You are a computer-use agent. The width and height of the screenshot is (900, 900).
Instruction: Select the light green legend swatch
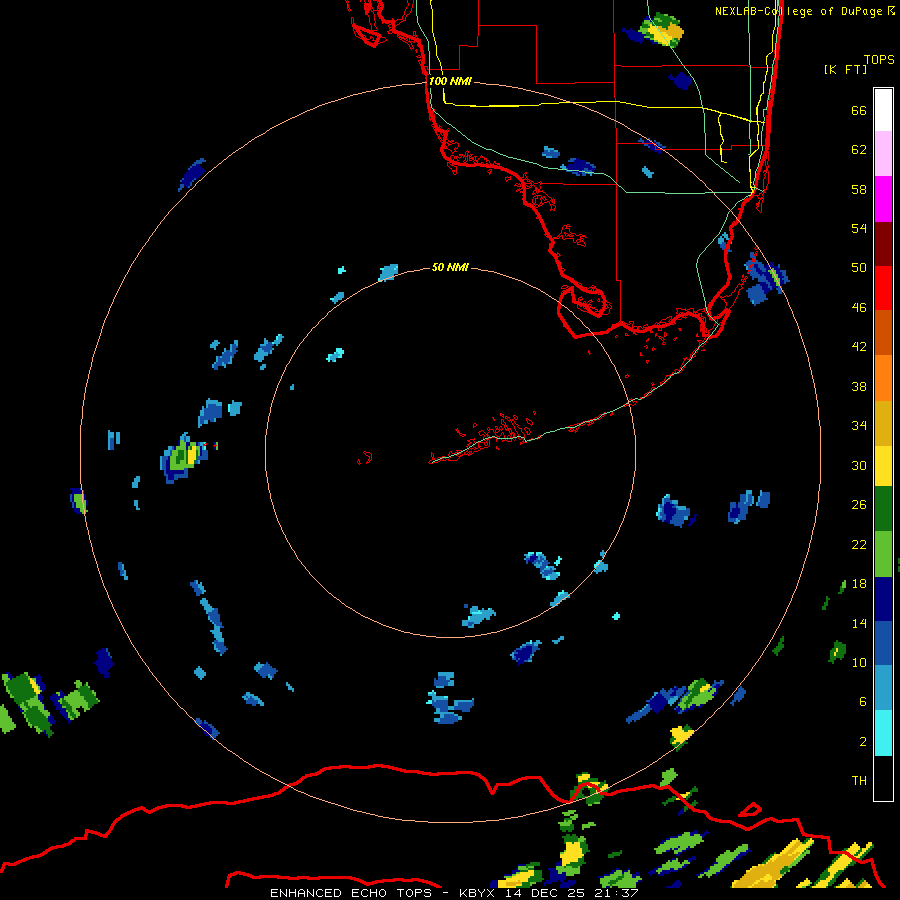(x=883, y=554)
